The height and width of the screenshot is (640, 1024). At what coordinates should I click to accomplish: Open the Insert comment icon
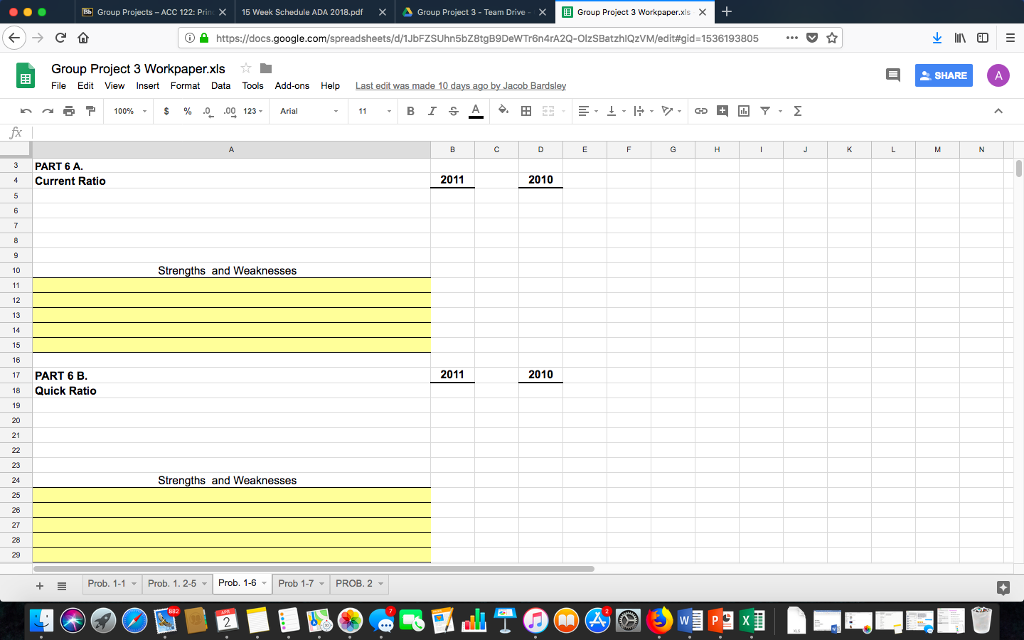click(721, 111)
